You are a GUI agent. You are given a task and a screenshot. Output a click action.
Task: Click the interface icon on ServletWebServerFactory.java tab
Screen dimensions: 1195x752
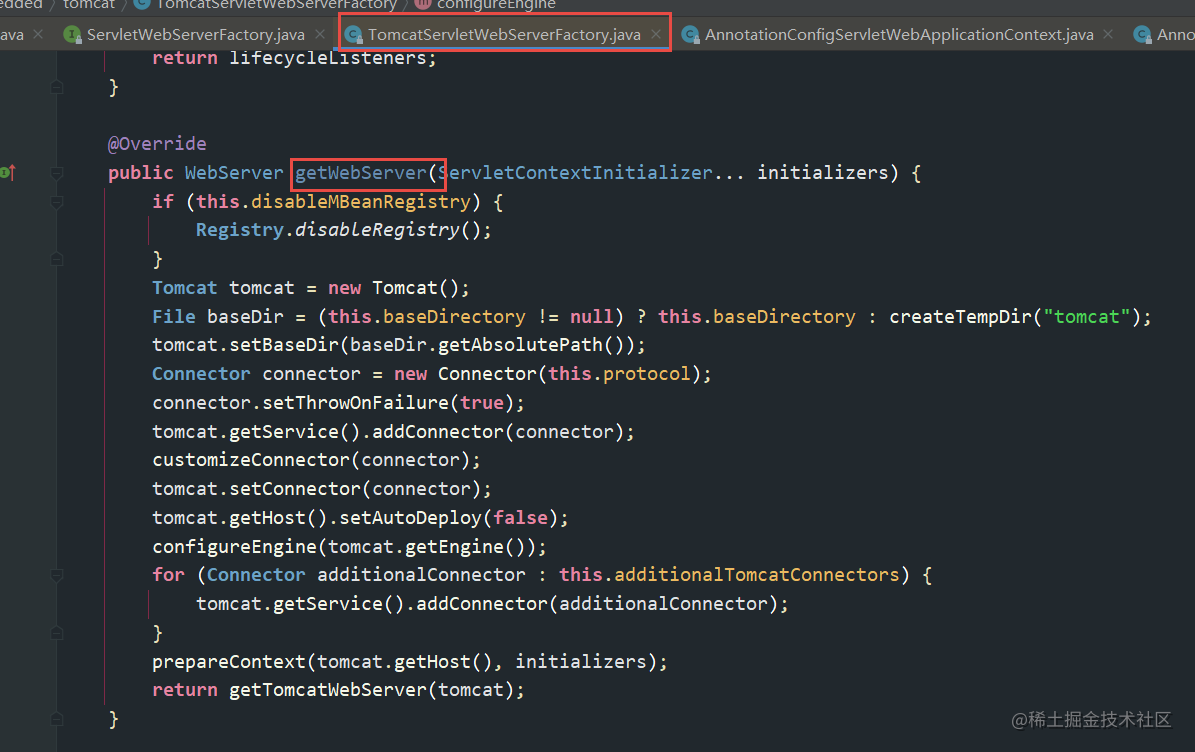tap(72, 34)
